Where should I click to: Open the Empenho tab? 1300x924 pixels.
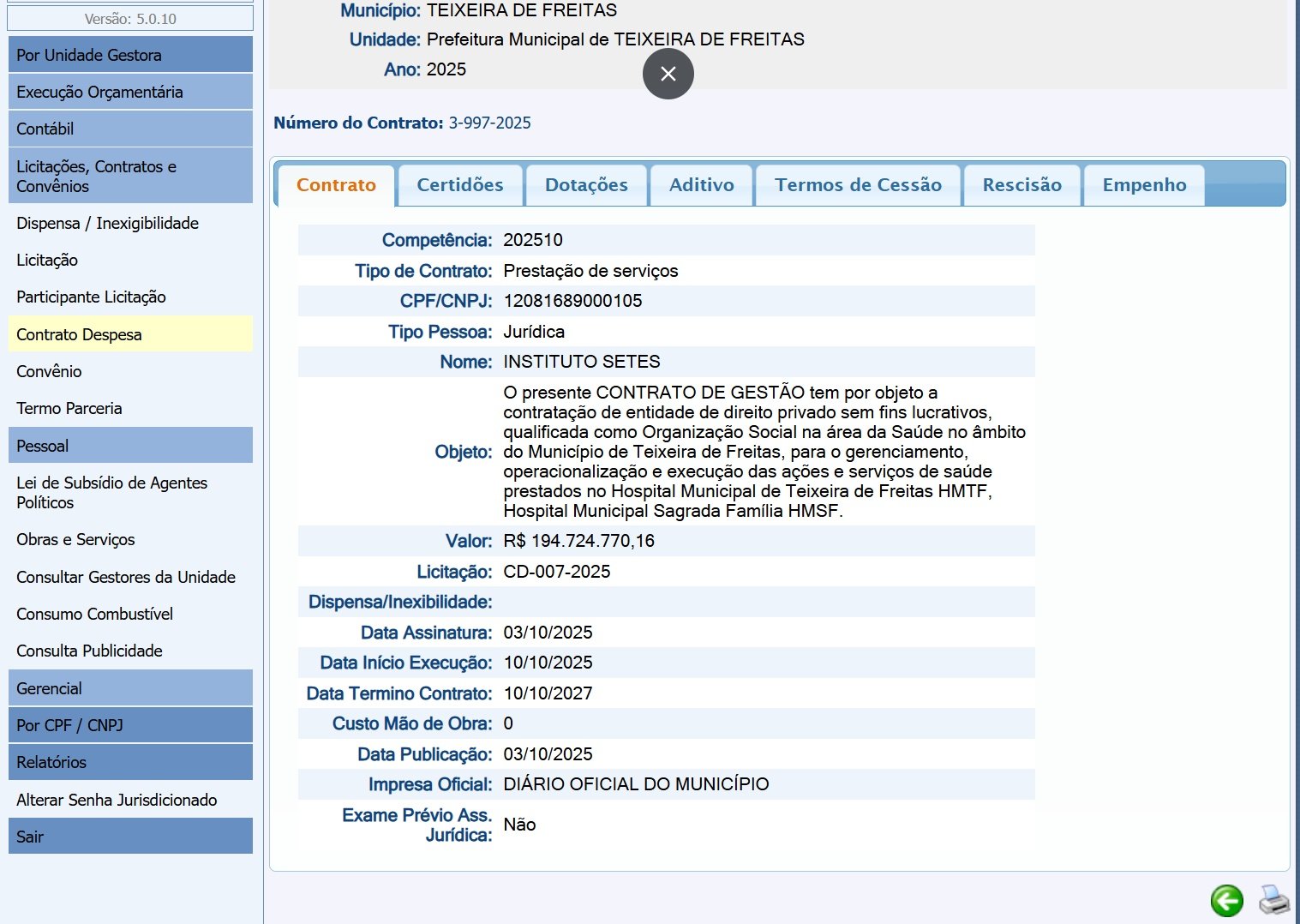coord(1145,185)
